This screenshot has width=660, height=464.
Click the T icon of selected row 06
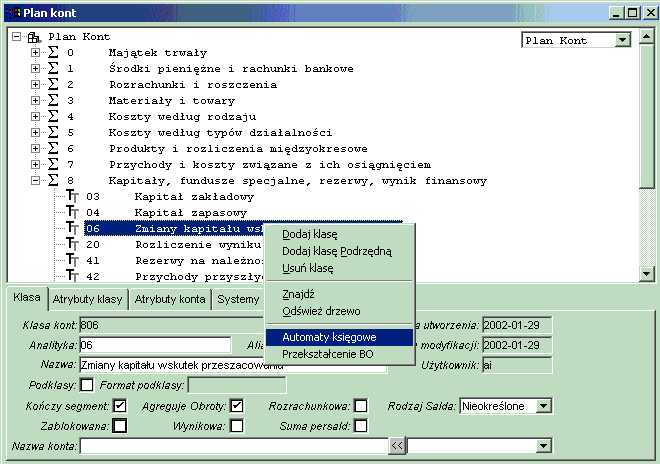click(x=72, y=228)
